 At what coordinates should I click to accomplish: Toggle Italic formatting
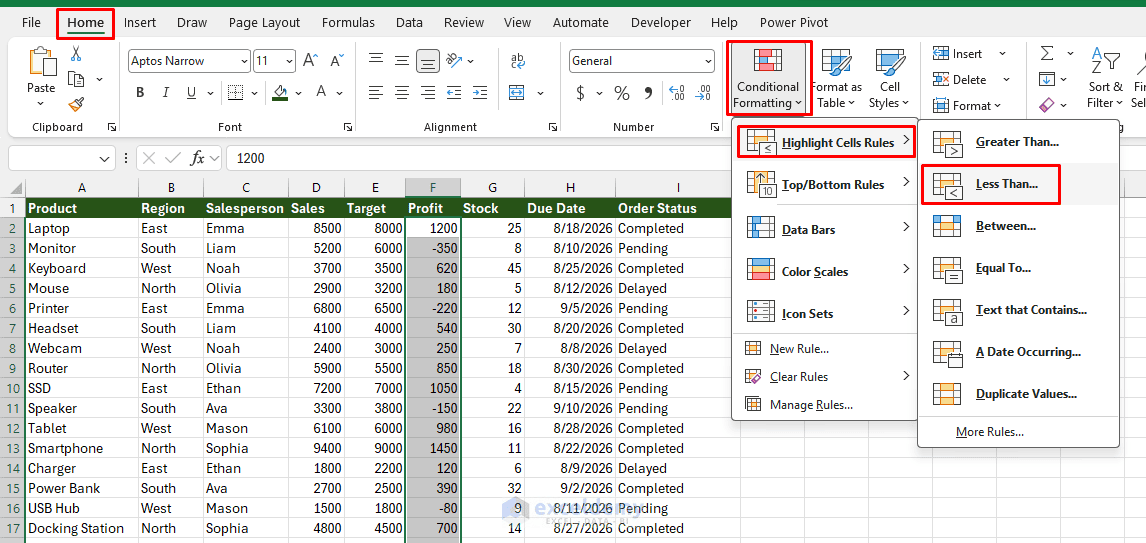point(165,93)
